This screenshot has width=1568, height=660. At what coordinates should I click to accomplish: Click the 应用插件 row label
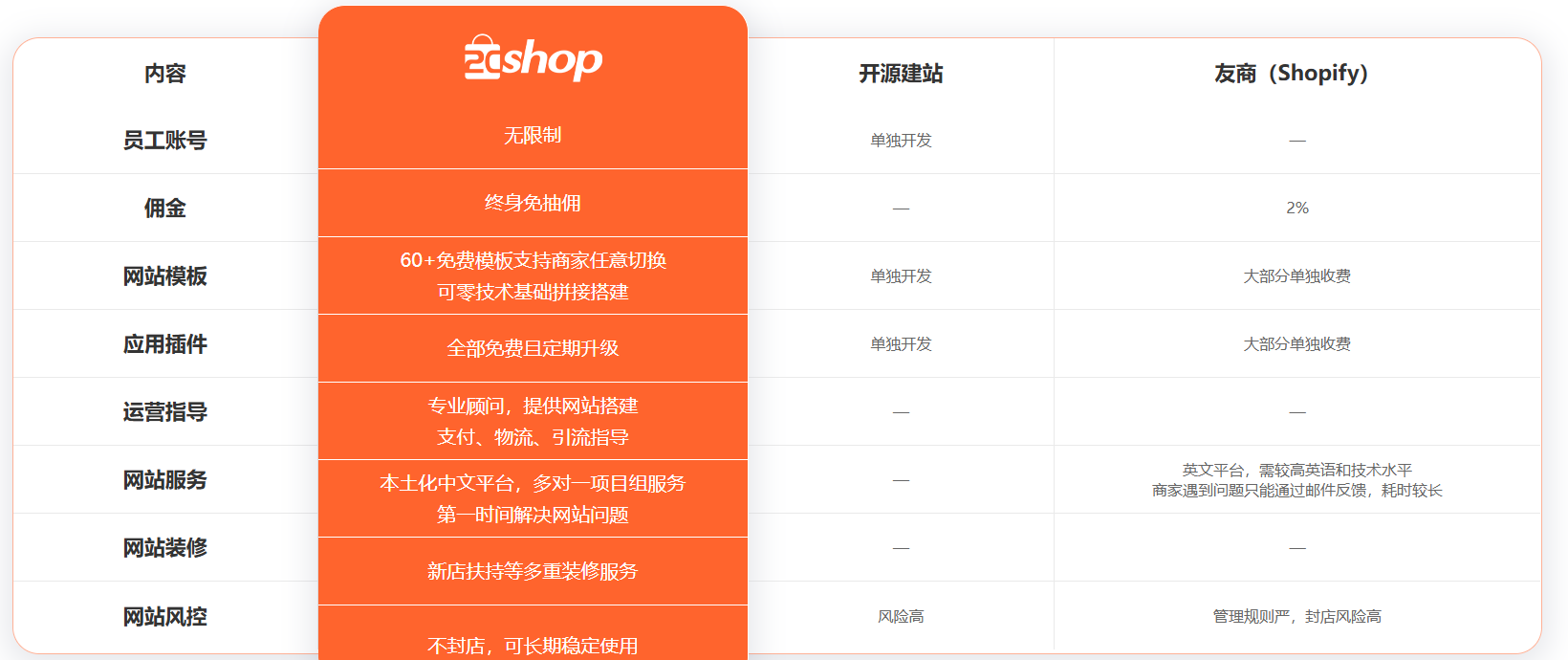coord(165,343)
